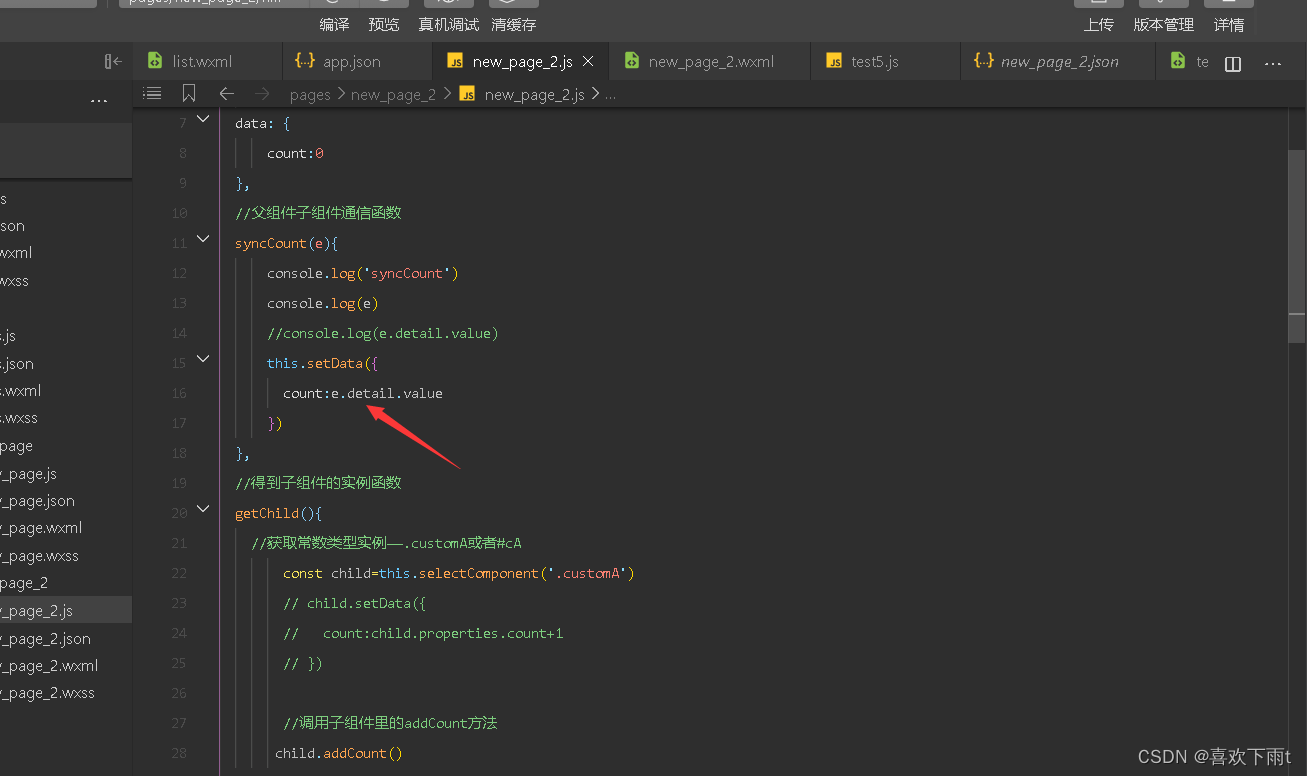Open the 详情 details panel
The width and height of the screenshot is (1307, 776).
(1229, 24)
